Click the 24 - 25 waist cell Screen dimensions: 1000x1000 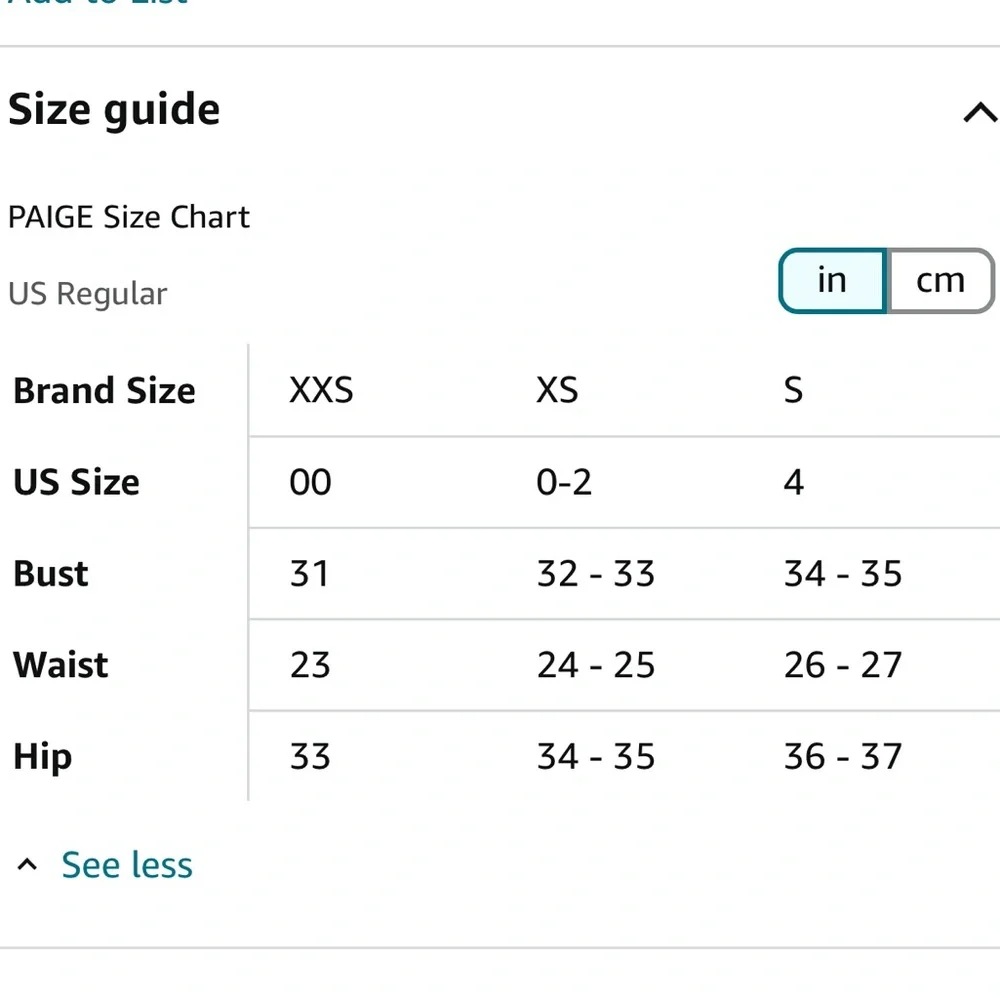[595, 665]
